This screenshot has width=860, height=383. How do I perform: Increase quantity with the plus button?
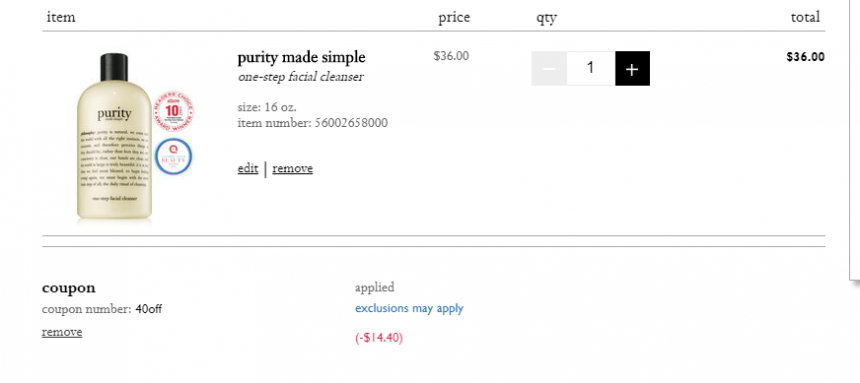[x=632, y=69]
